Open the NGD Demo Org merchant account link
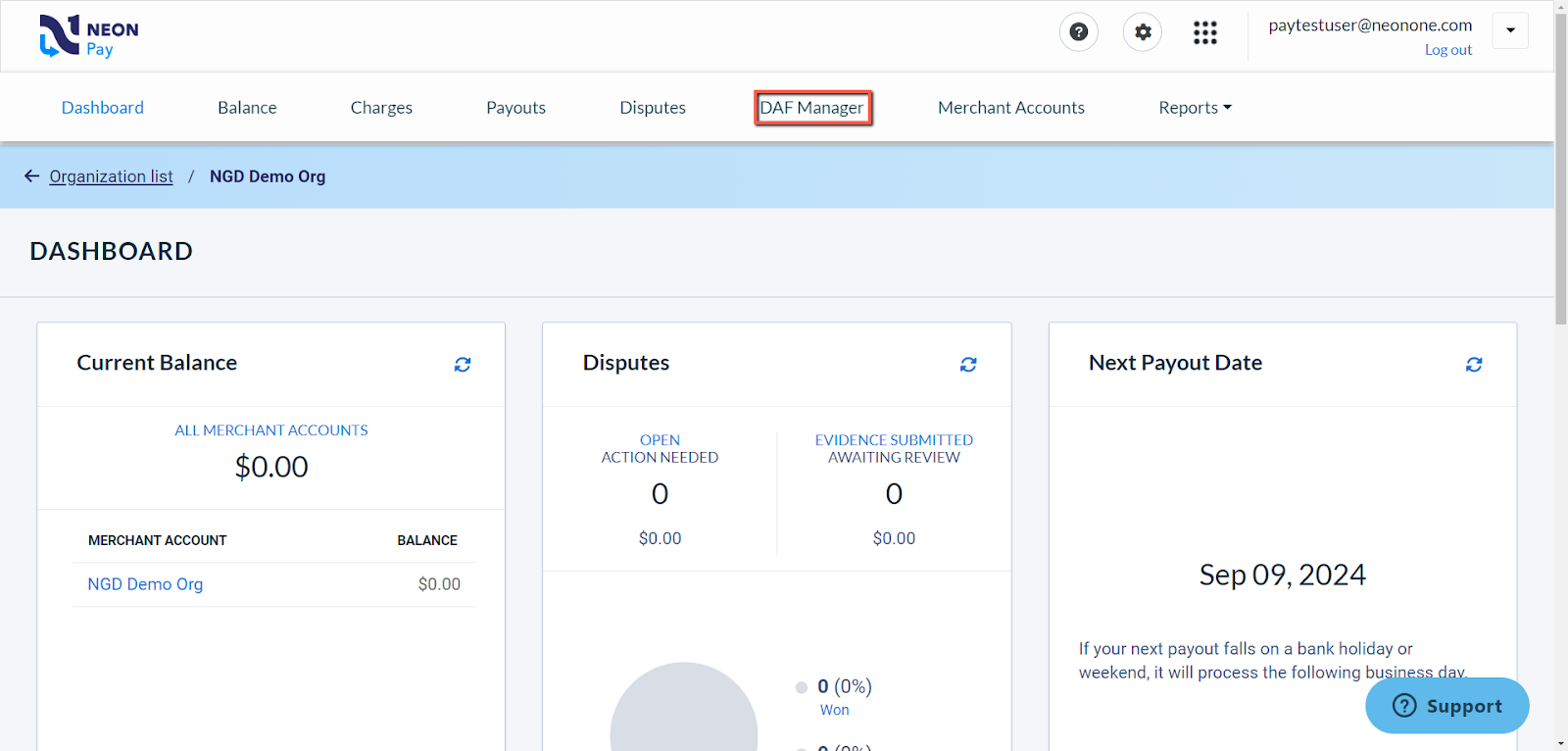The image size is (1568, 751). pyautogui.click(x=145, y=584)
